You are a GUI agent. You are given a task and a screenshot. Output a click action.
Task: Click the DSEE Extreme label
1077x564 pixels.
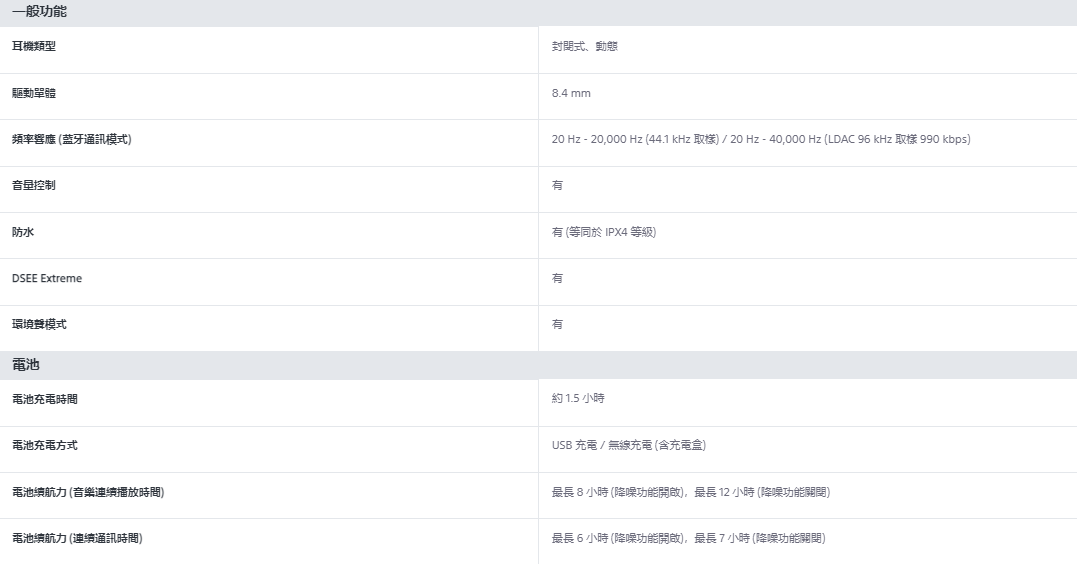click(47, 278)
